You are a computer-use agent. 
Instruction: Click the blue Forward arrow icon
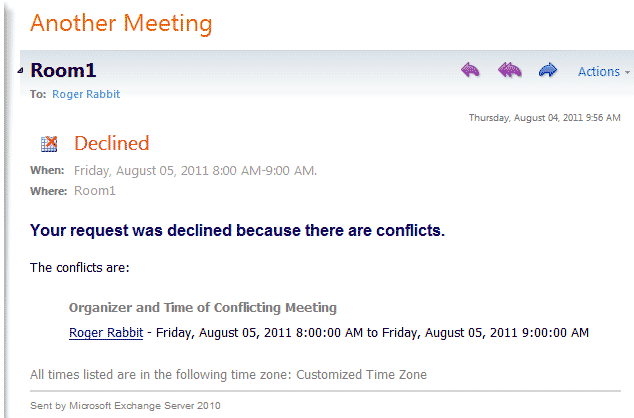pos(548,70)
